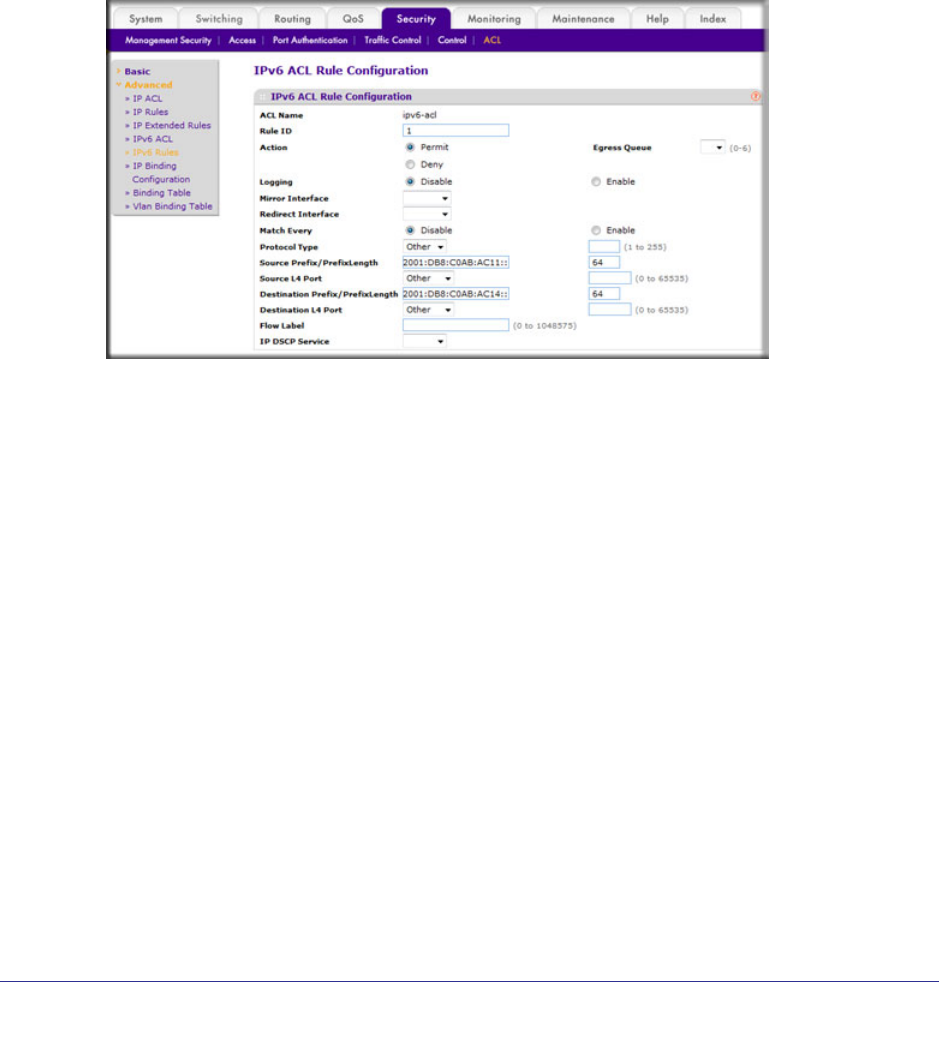Open the IP DSCP Service dropdown

pyautogui.click(x=424, y=342)
